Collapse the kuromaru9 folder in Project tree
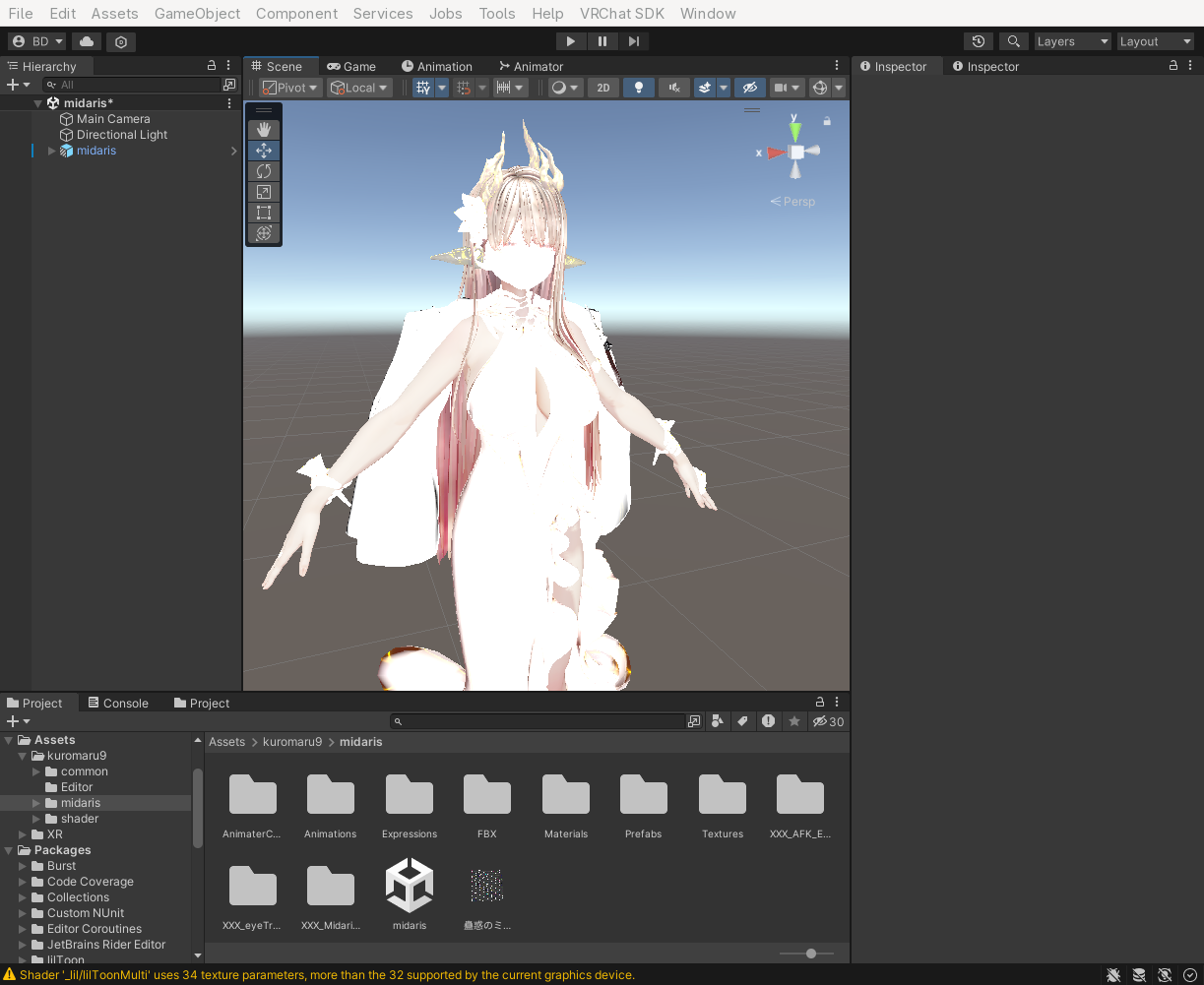The width and height of the screenshot is (1204, 985). pyautogui.click(x=23, y=756)
